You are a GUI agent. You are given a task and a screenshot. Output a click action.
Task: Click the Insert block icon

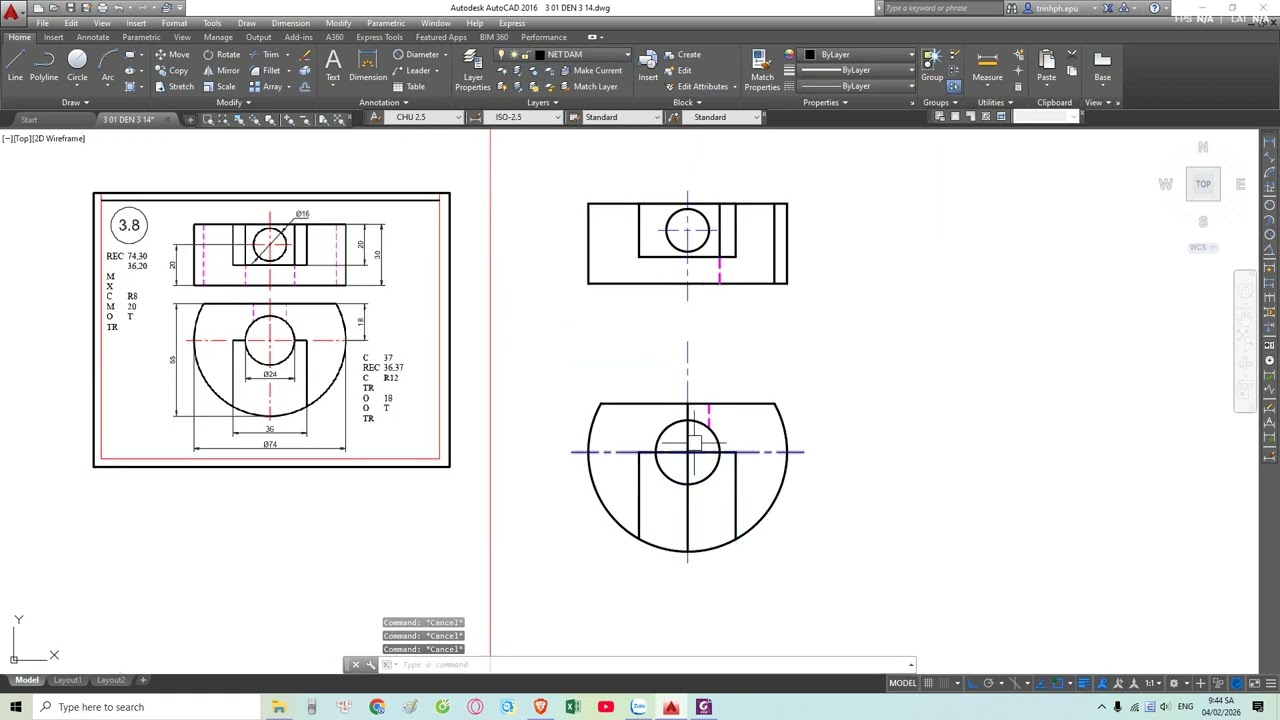[648, 66]
